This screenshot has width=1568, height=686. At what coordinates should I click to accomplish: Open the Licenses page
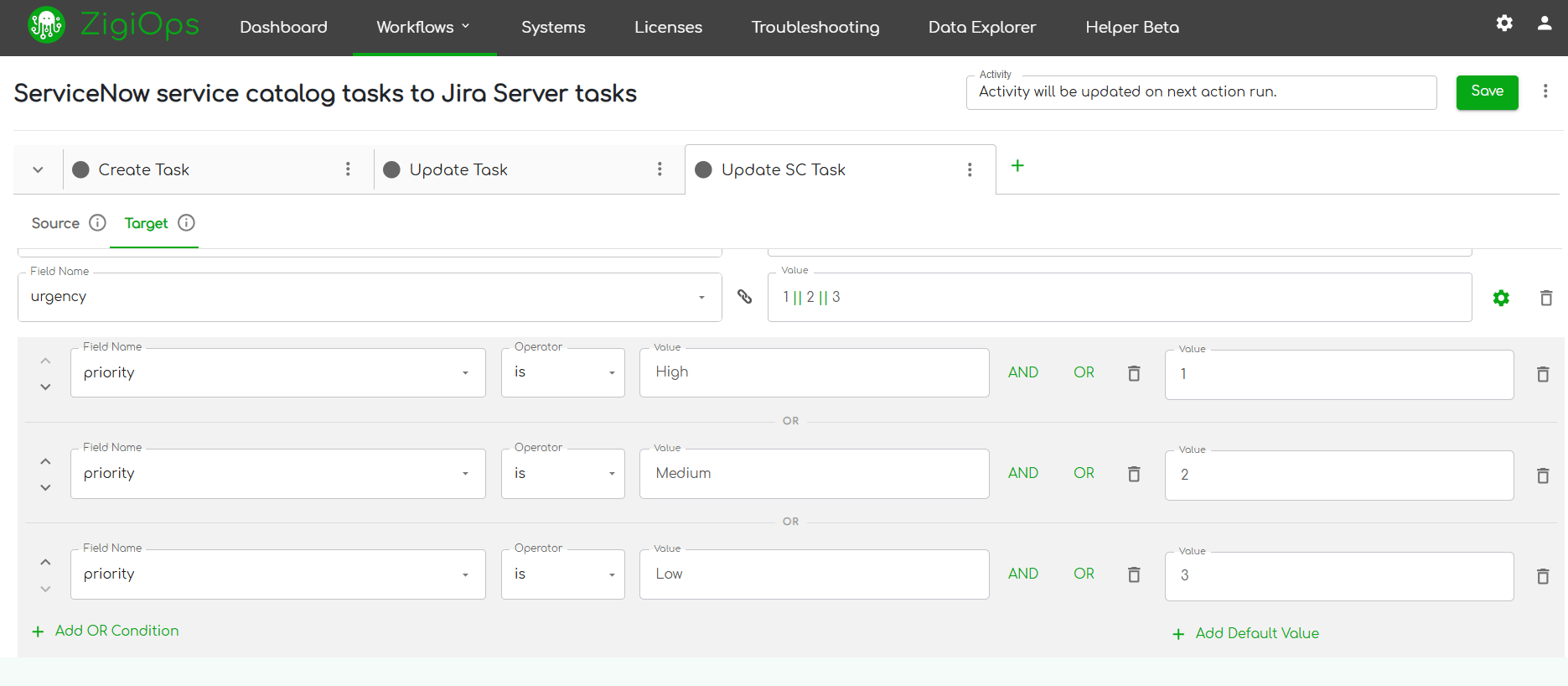click(x=668, y=27)
